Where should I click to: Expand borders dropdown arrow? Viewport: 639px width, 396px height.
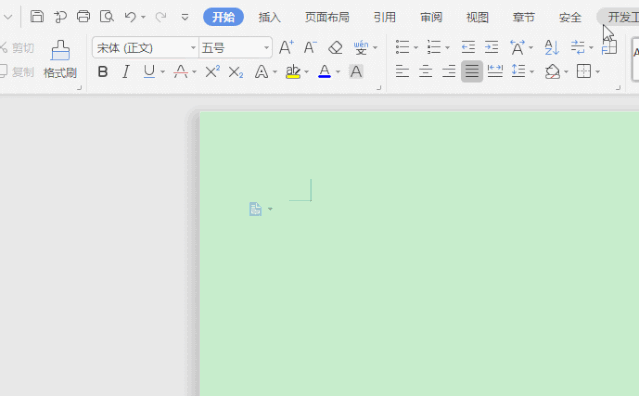click(597, 72)
